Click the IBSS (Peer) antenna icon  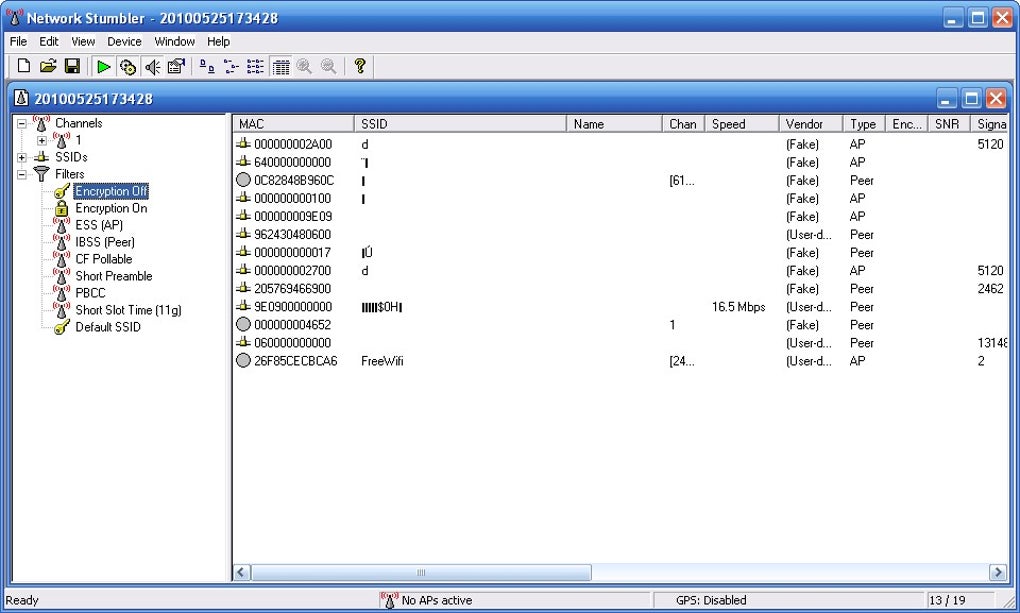(x=61, y=242)
